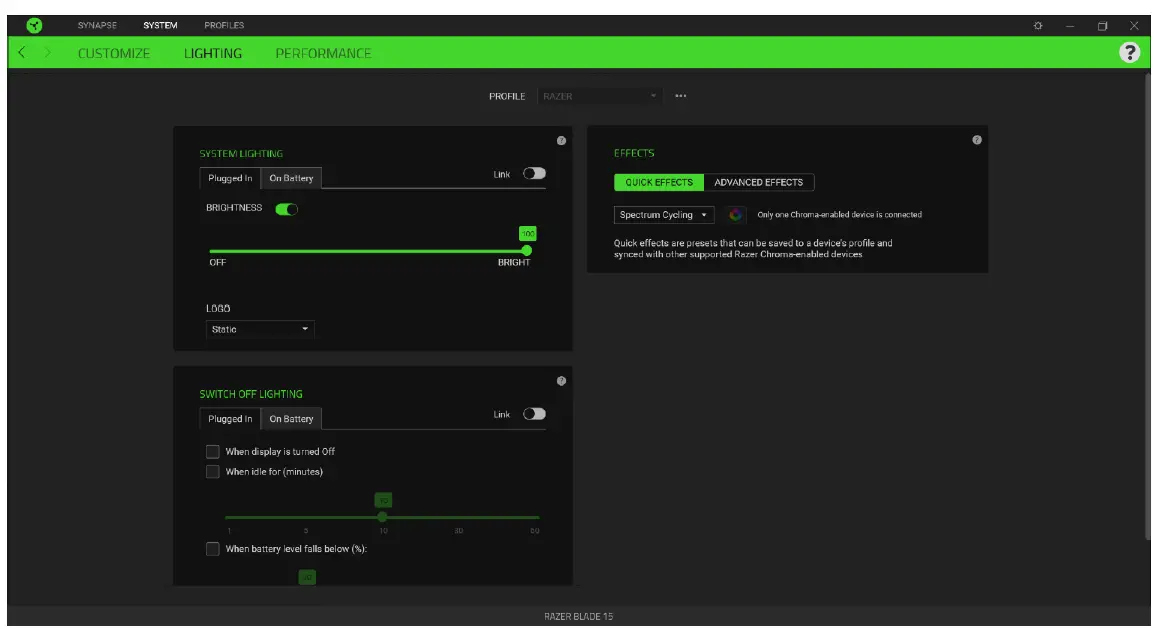This screenshot has width=1176, height=629.
Task: Click the Razer Blade 15 device label
Action: pos(578,616)
